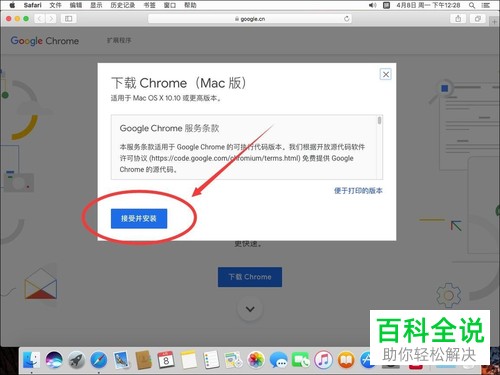Open the 文件 menu
500x375 pixels.
pyautogui.click(x=55, y=5)
